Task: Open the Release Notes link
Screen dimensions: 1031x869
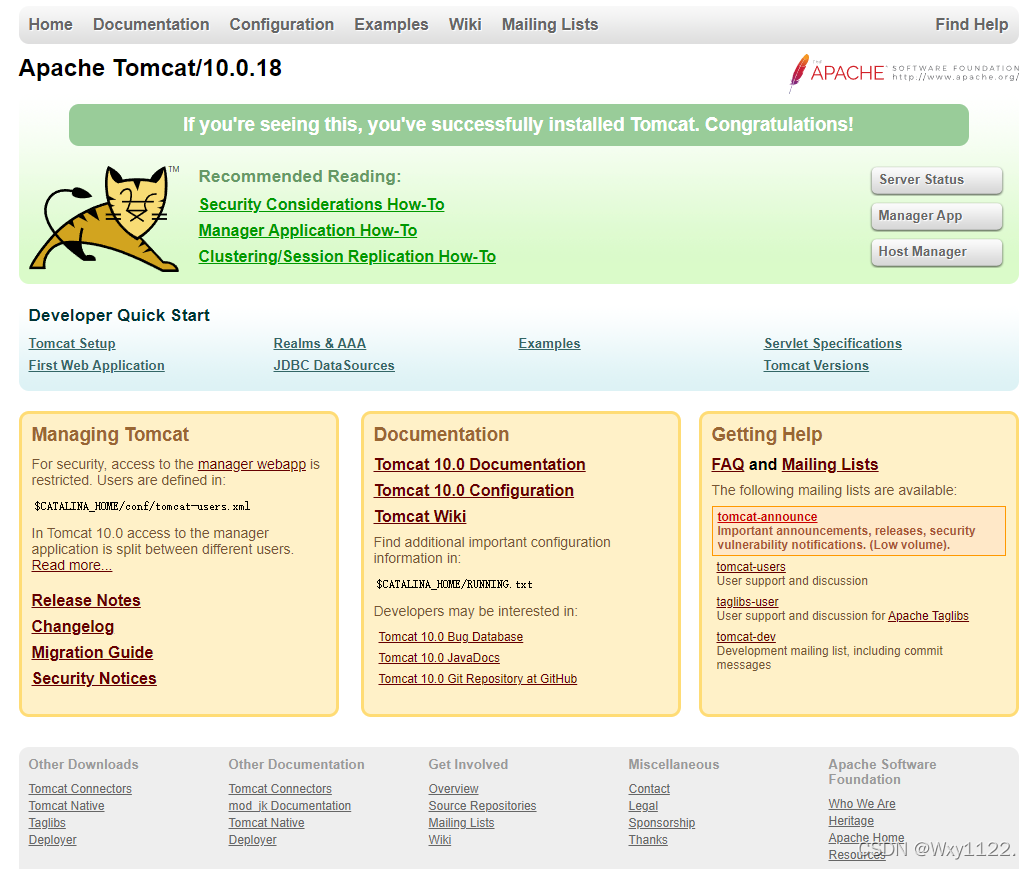Action: (x=86, y=600)
